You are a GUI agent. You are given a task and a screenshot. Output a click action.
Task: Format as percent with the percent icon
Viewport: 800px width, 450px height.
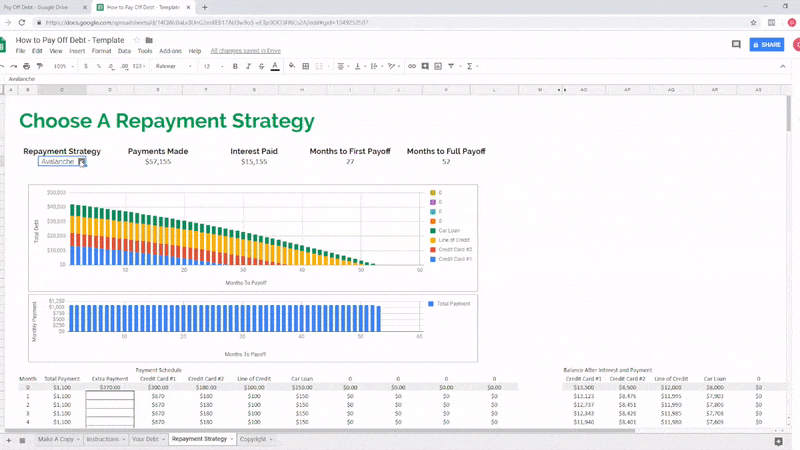pyautogui.click(x=98, y=66)
